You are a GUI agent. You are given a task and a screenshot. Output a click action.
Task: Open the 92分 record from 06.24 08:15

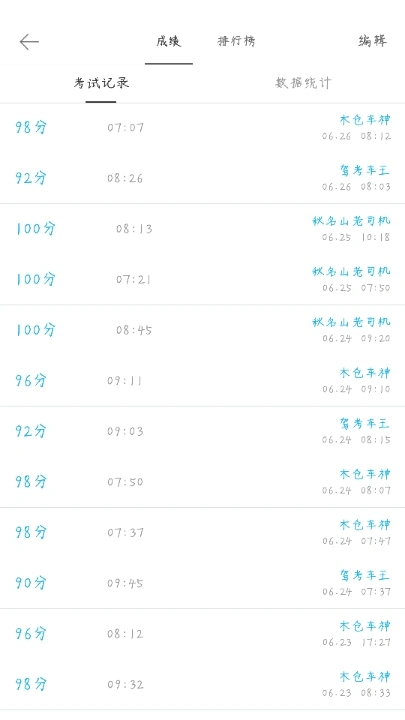(x=202, y=431)
